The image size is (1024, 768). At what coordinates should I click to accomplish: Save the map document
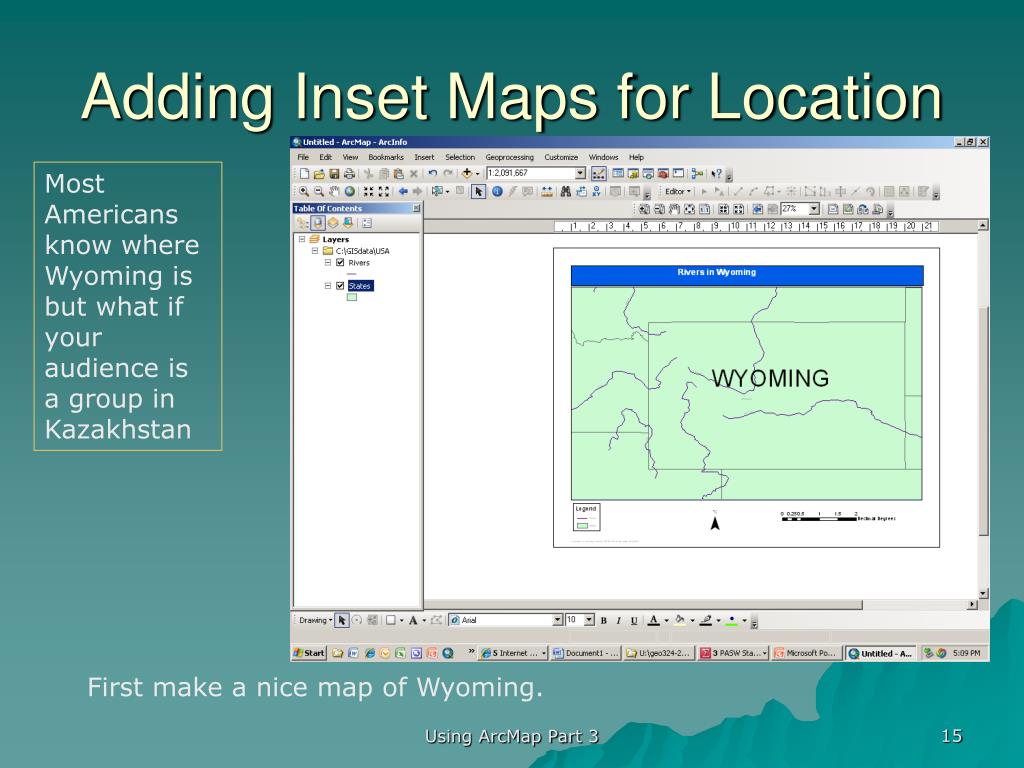click(334, 174)
